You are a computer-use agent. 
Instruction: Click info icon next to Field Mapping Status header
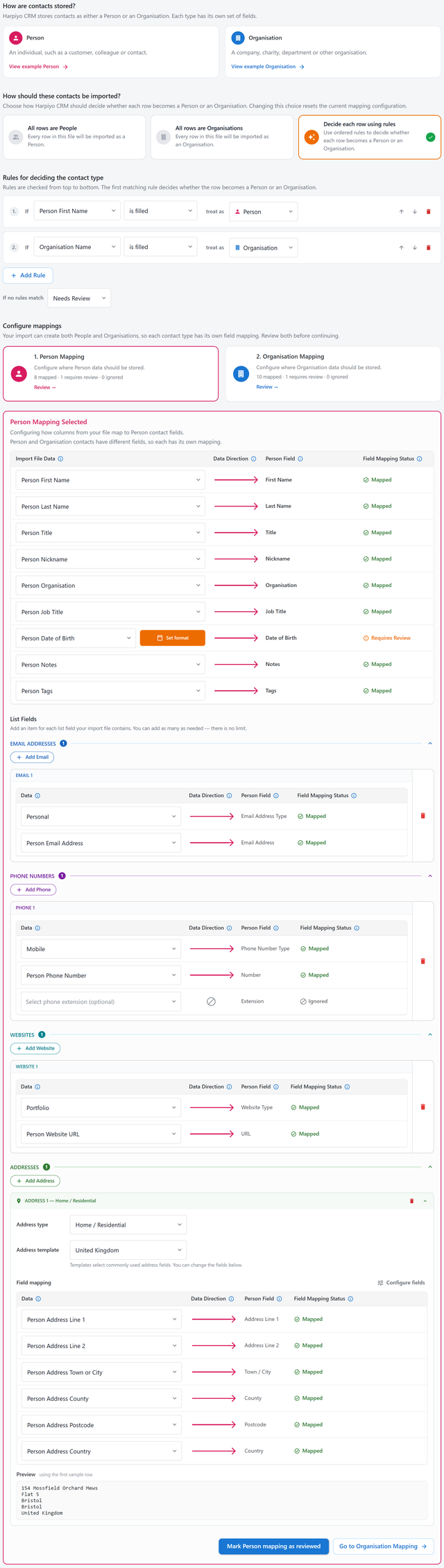click(420, 459)
